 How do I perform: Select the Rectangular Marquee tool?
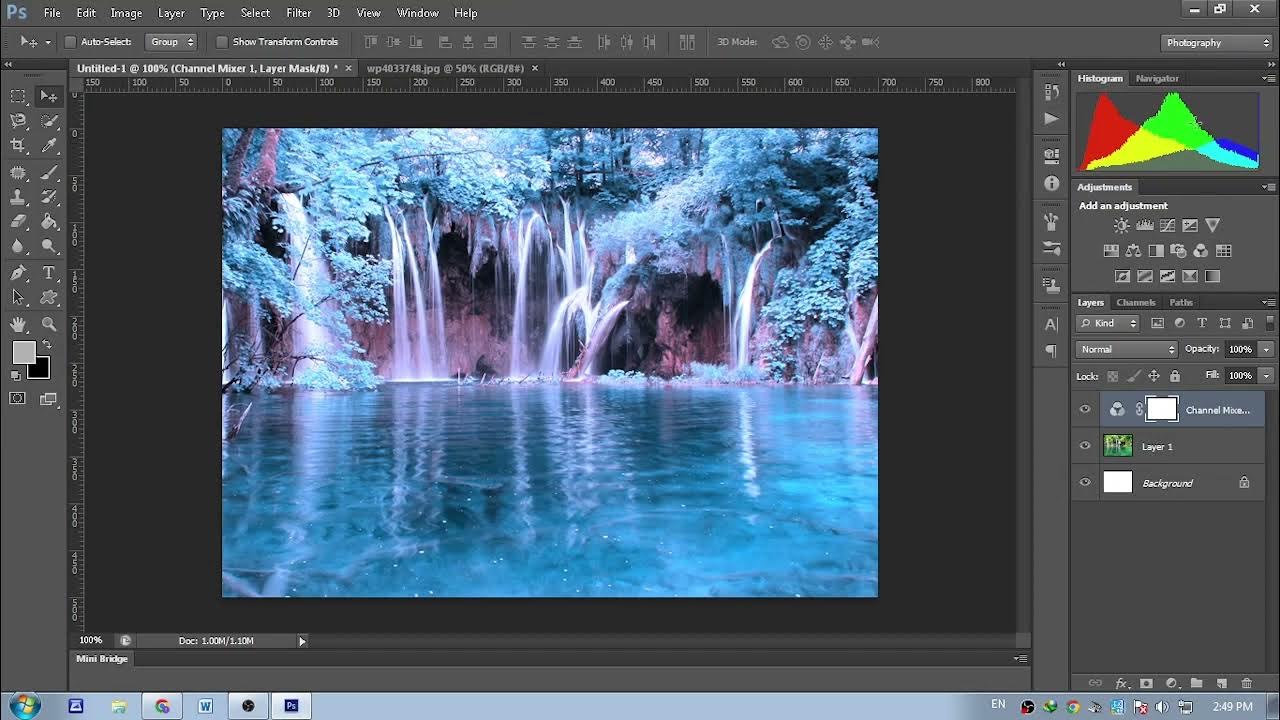tap(18, 96)
